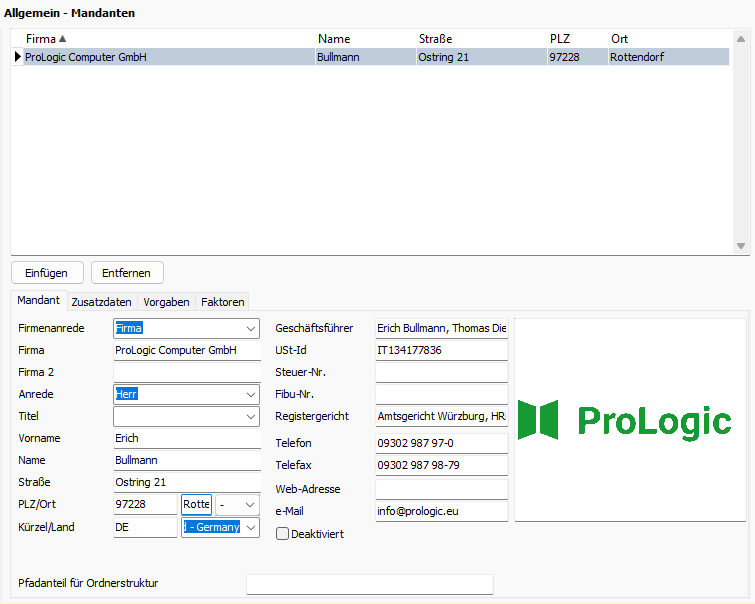
Task: Switch to the Mandant tab
Action: [x=39, y=300]
